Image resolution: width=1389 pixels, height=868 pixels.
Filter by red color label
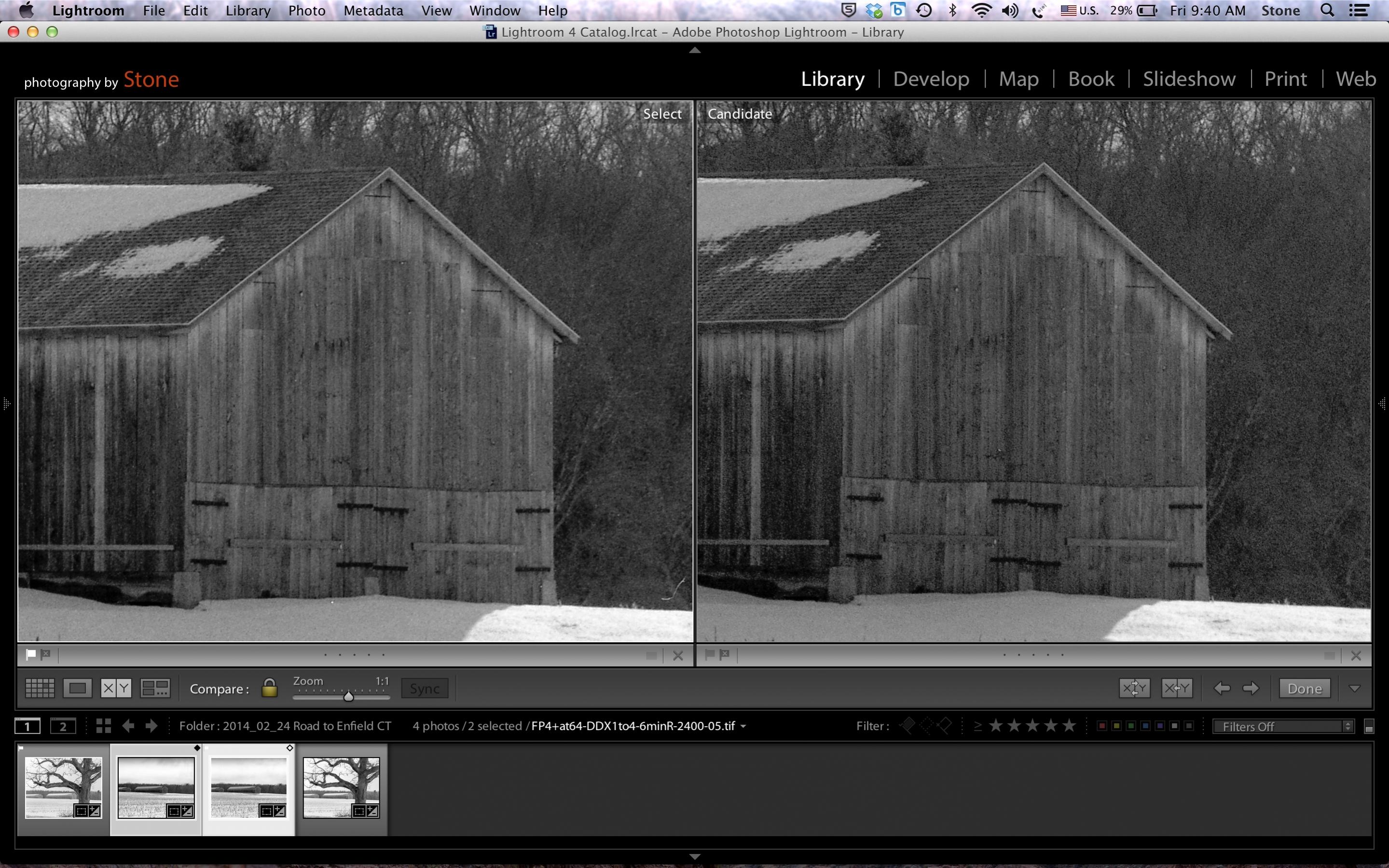[x=1101, y=726]
